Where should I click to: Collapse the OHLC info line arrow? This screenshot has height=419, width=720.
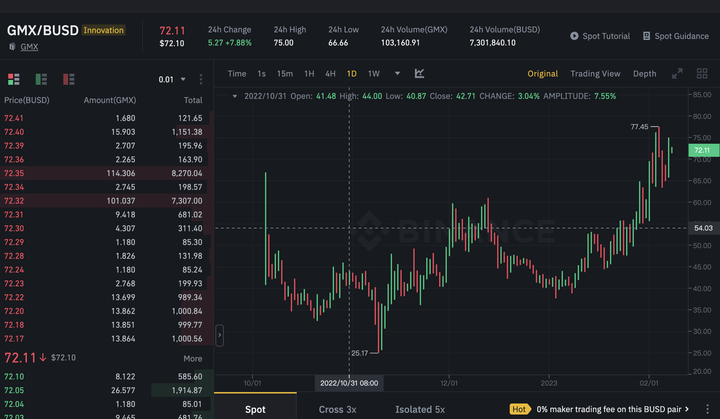coord(235,96)
